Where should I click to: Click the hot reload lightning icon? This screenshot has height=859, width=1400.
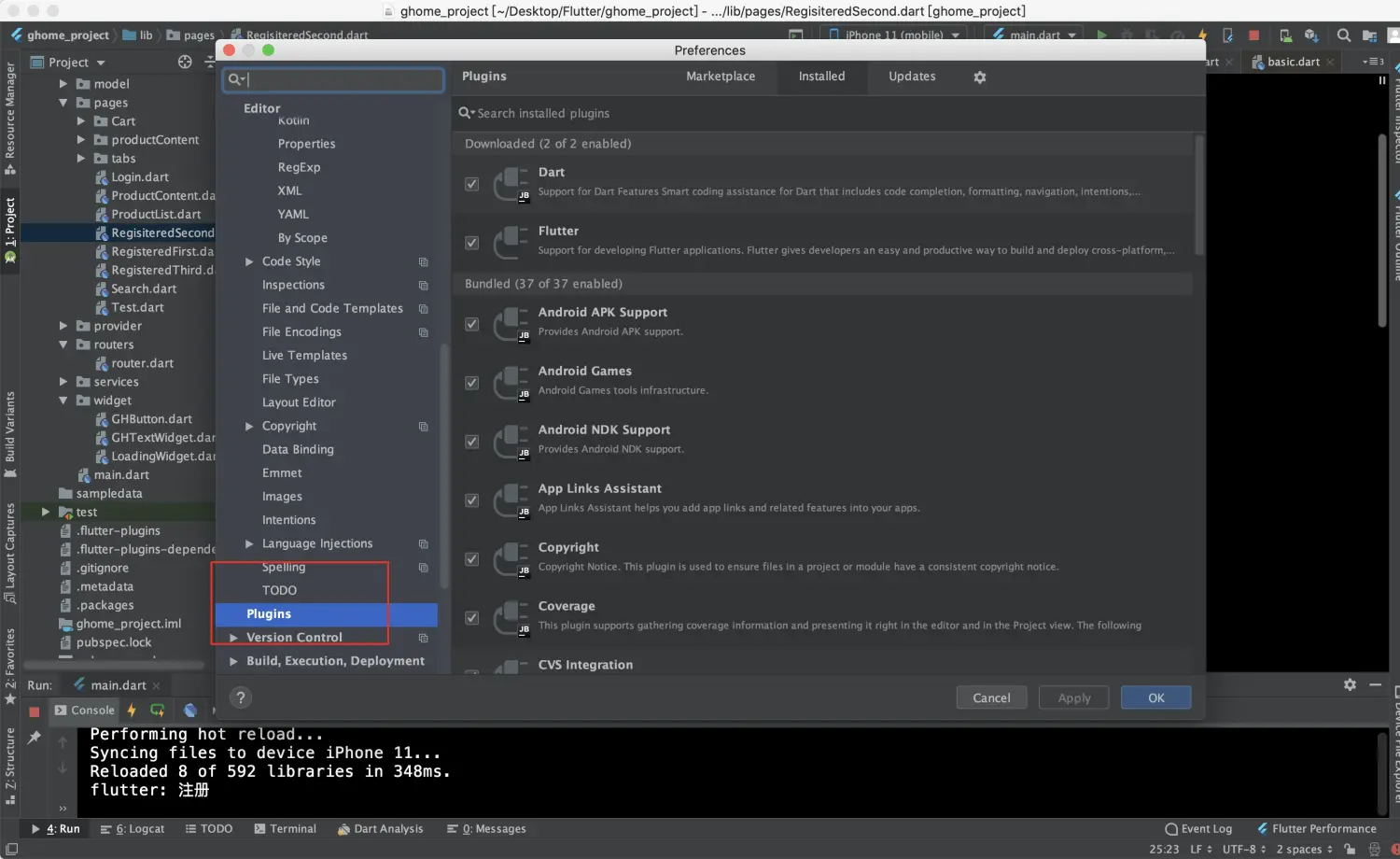132,711
